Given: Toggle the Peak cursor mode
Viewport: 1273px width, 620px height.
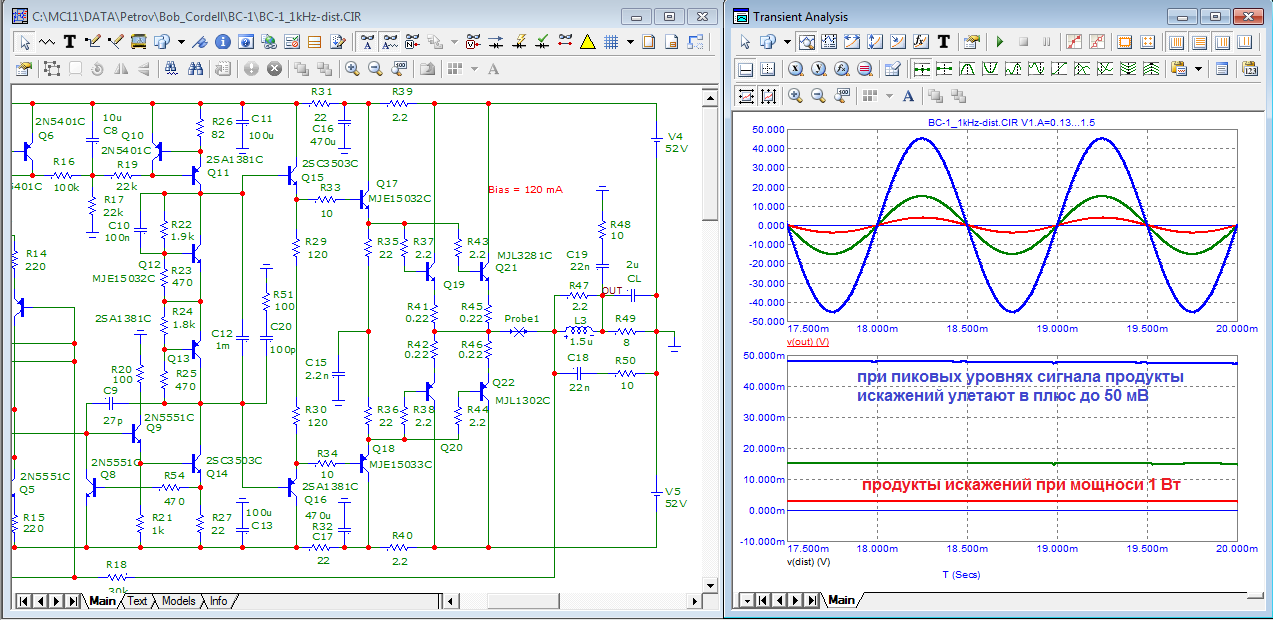Looking at the screenshot, I should click(968, 69).
